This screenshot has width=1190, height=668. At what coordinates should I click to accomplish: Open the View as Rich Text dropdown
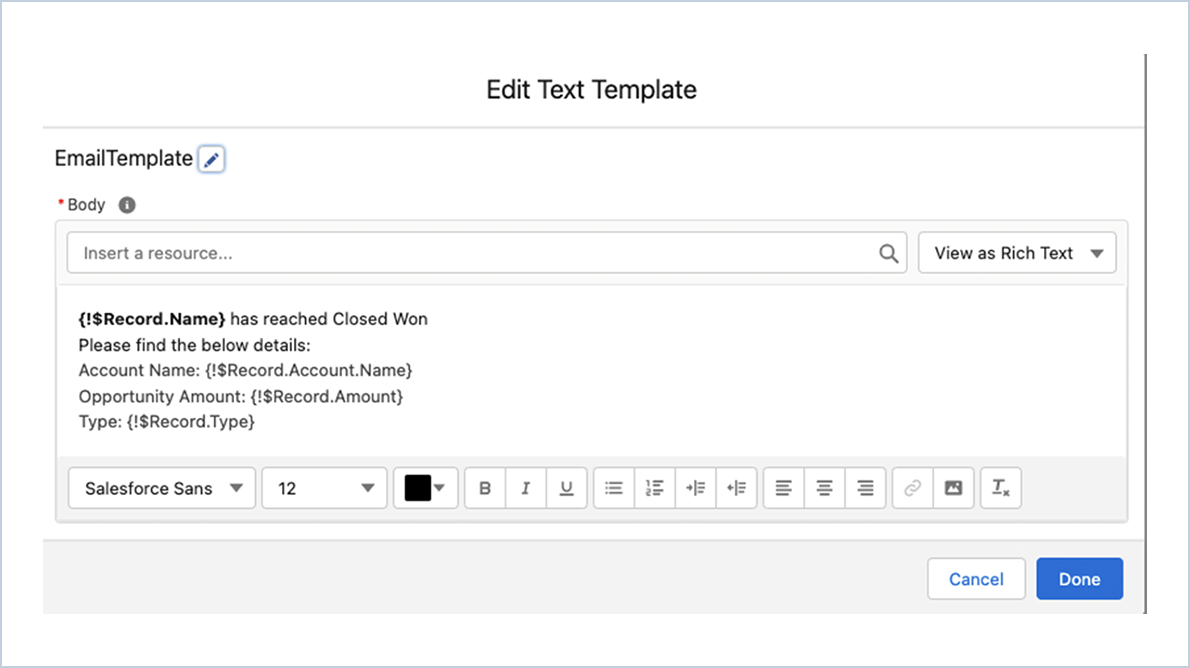click(1016, 252)
